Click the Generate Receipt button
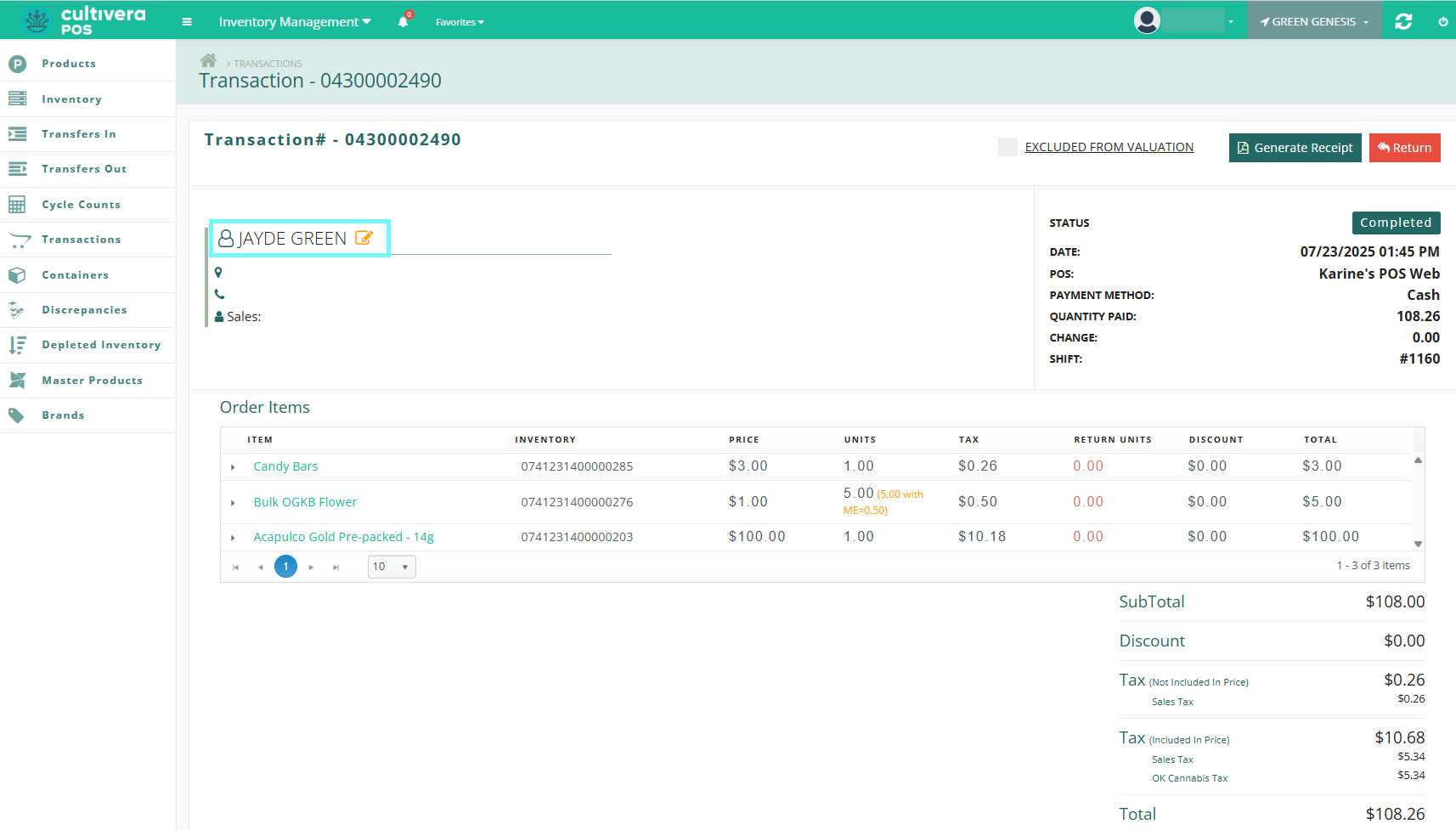This screenshot has width=1456, height=830. [x=1295, y=148]
